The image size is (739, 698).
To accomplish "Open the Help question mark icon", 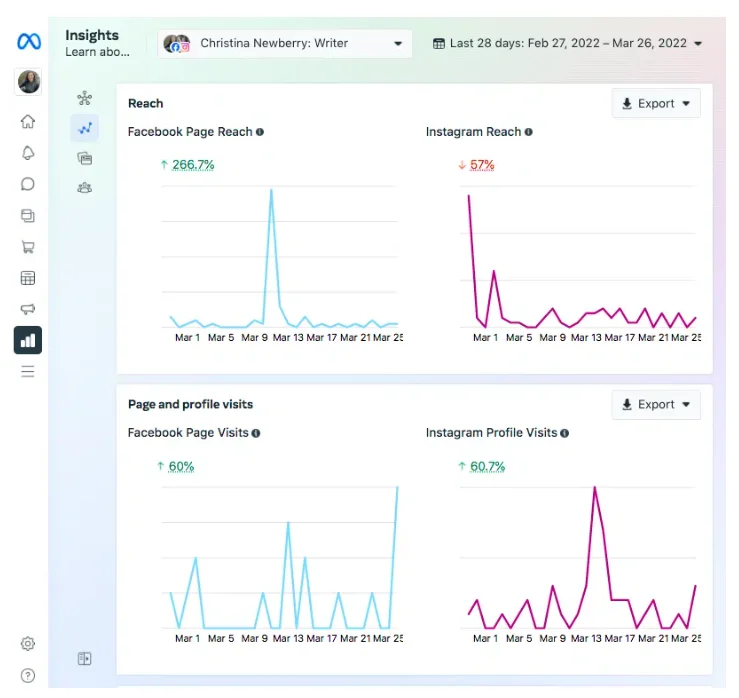I will pos(28,675).
